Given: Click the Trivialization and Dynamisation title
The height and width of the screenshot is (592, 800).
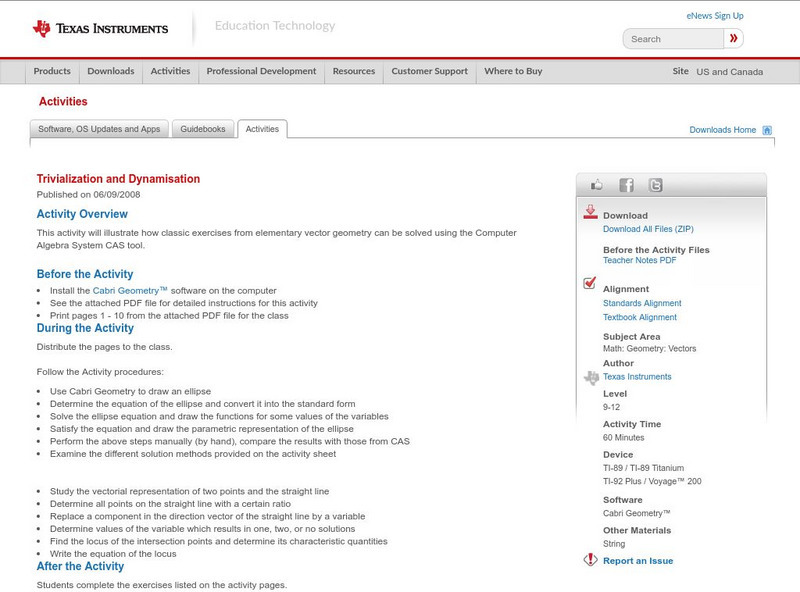Looking at the screenshot, I should (x=118, y=179).
